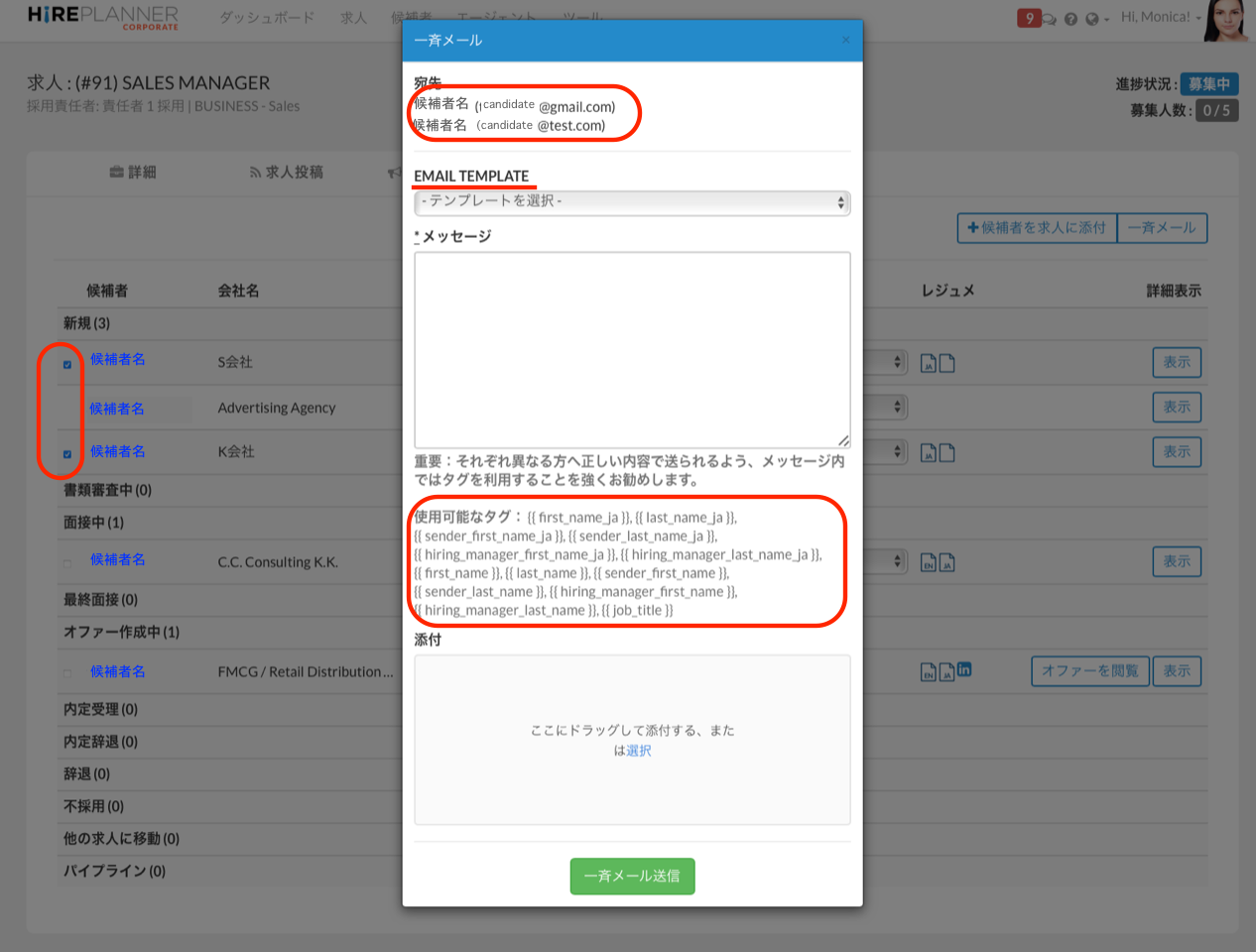1256x952 pixels.
Task: Open the Hi, Monica! user menu
Action: [x=1160, y=17]
